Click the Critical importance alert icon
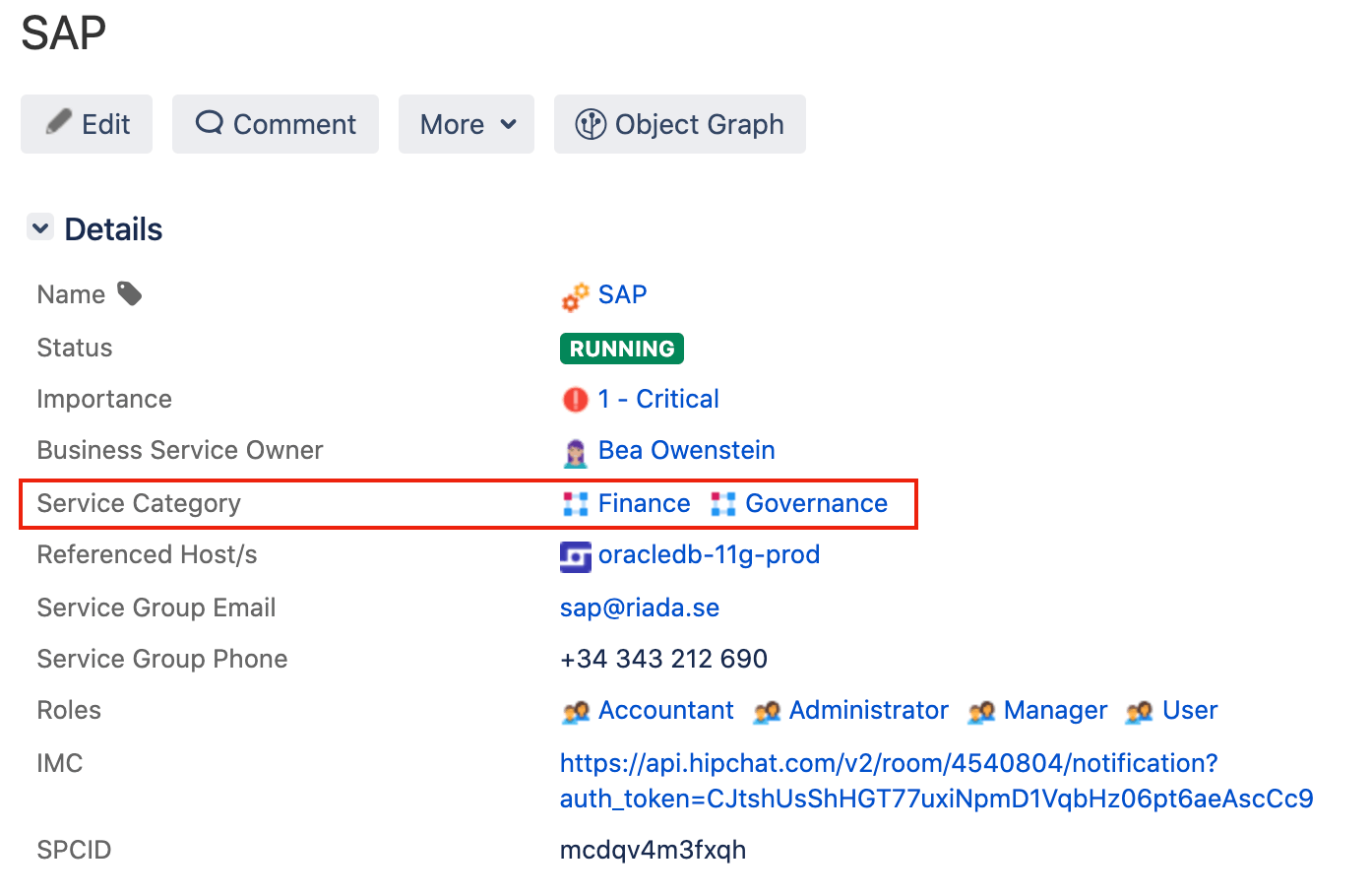Image resolution: width=1372 pixels, height=896 pixels. [575, 400]
